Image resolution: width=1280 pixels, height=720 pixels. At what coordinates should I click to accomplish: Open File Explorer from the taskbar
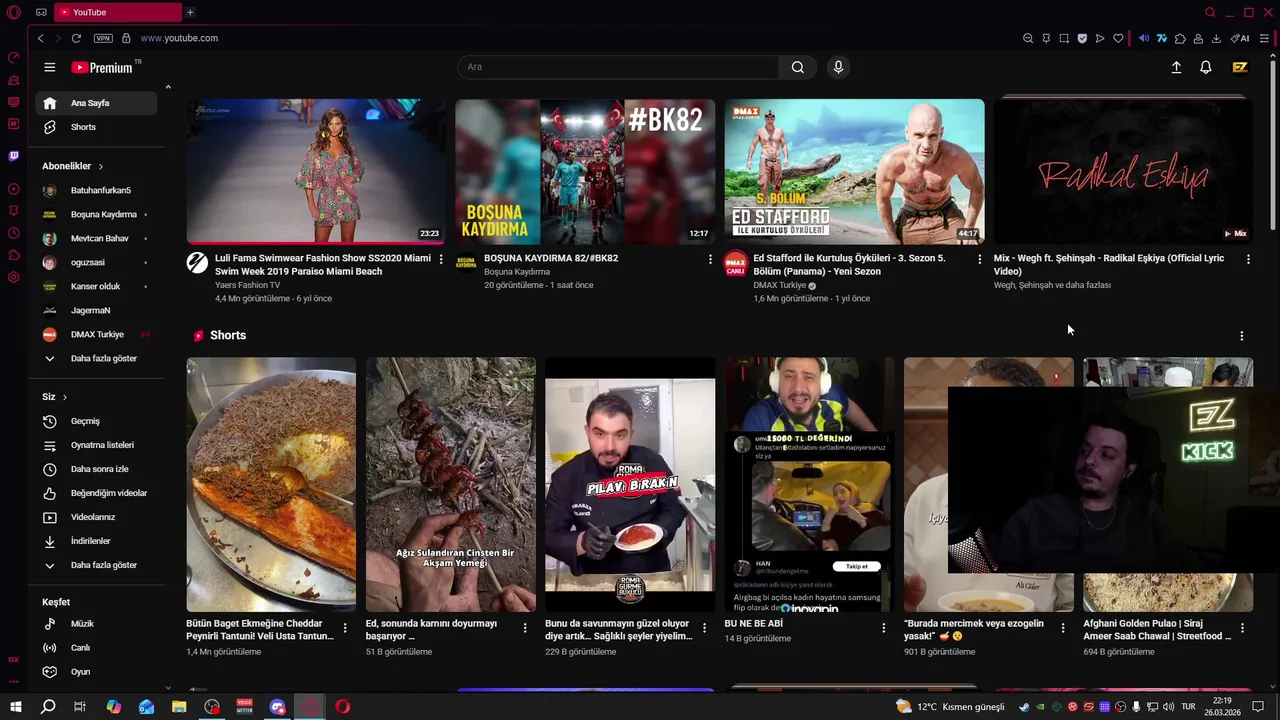tap(179, 707)
